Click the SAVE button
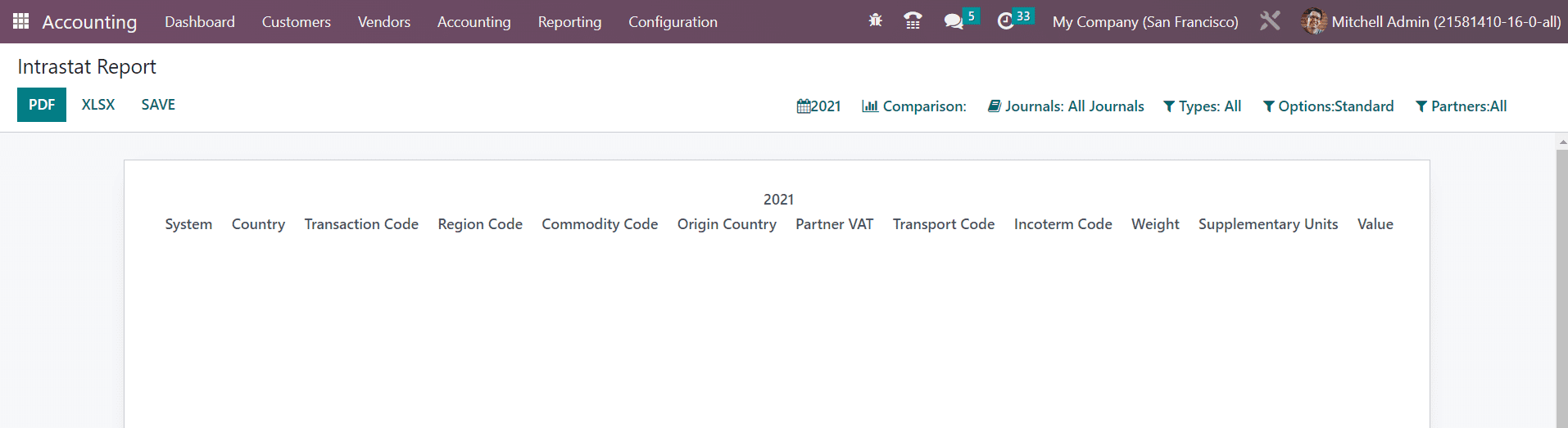This screenshot has width=1568, height=428. 158,105
